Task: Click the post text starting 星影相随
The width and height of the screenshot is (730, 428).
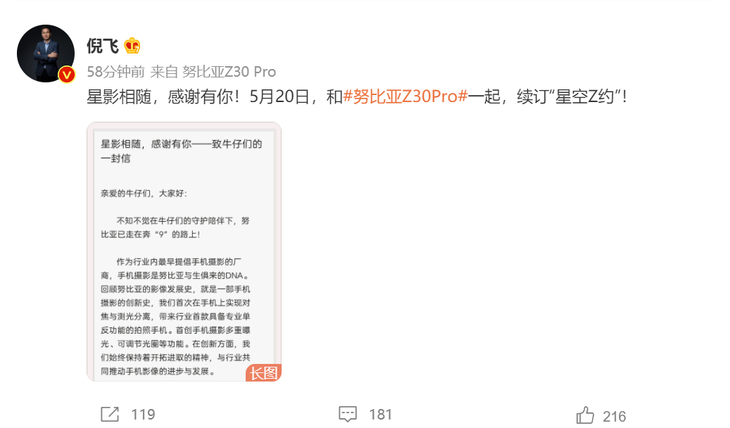Action: pyautogui.click(x=356, y=96)
